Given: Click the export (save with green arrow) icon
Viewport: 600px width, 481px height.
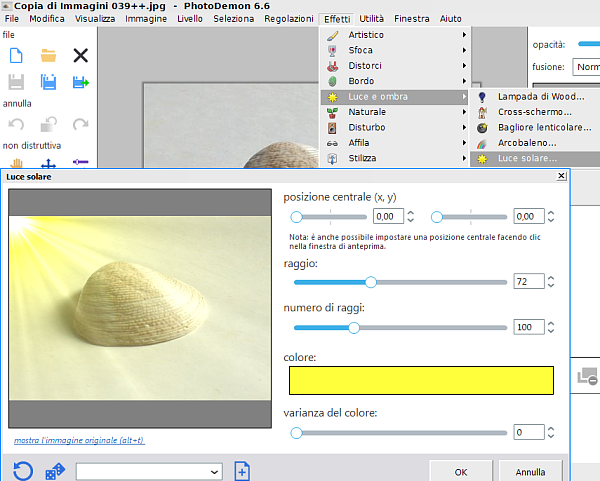Looking at the screenshot, I should [81, 83].
